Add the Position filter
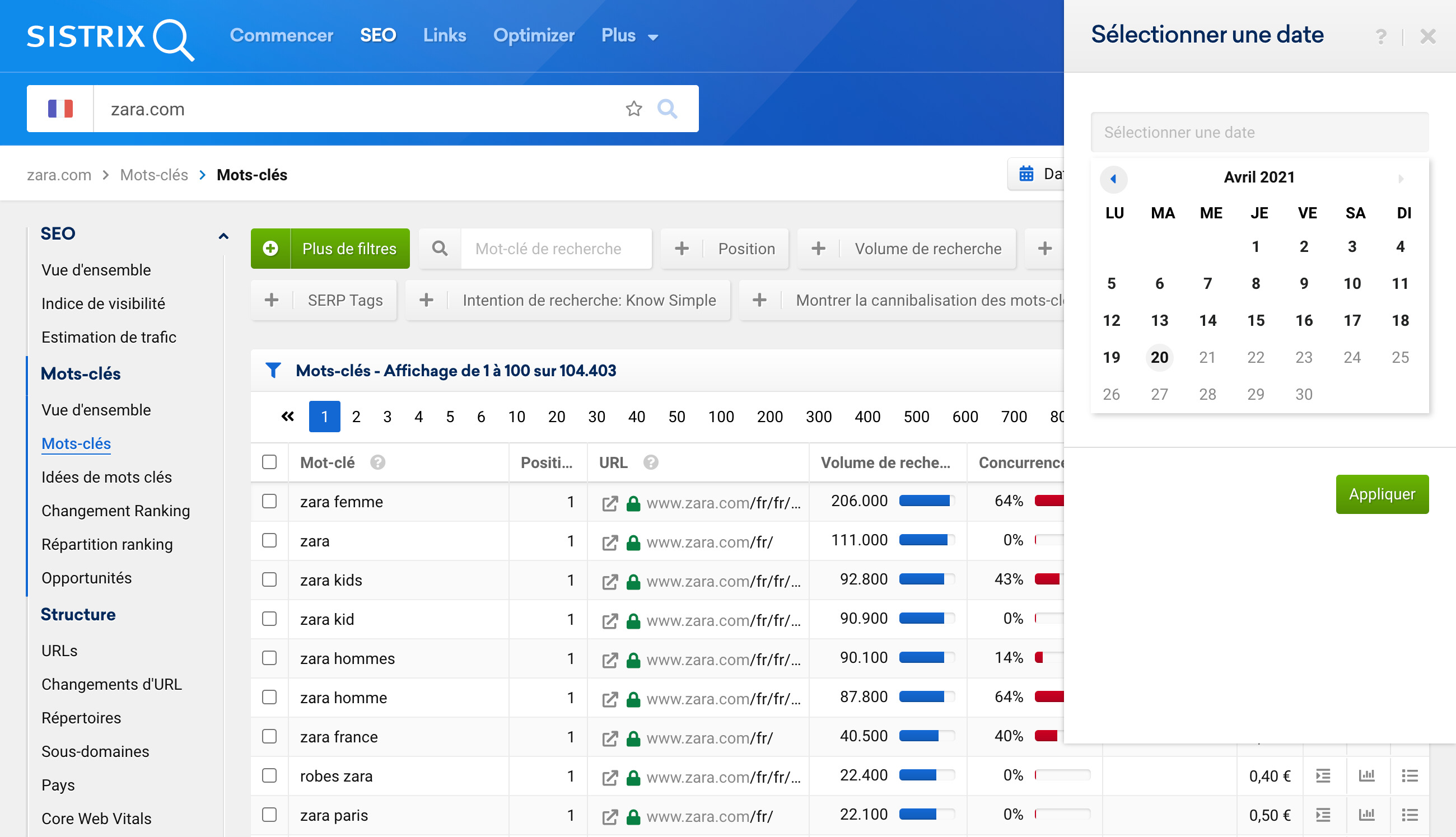 [724, 249]
